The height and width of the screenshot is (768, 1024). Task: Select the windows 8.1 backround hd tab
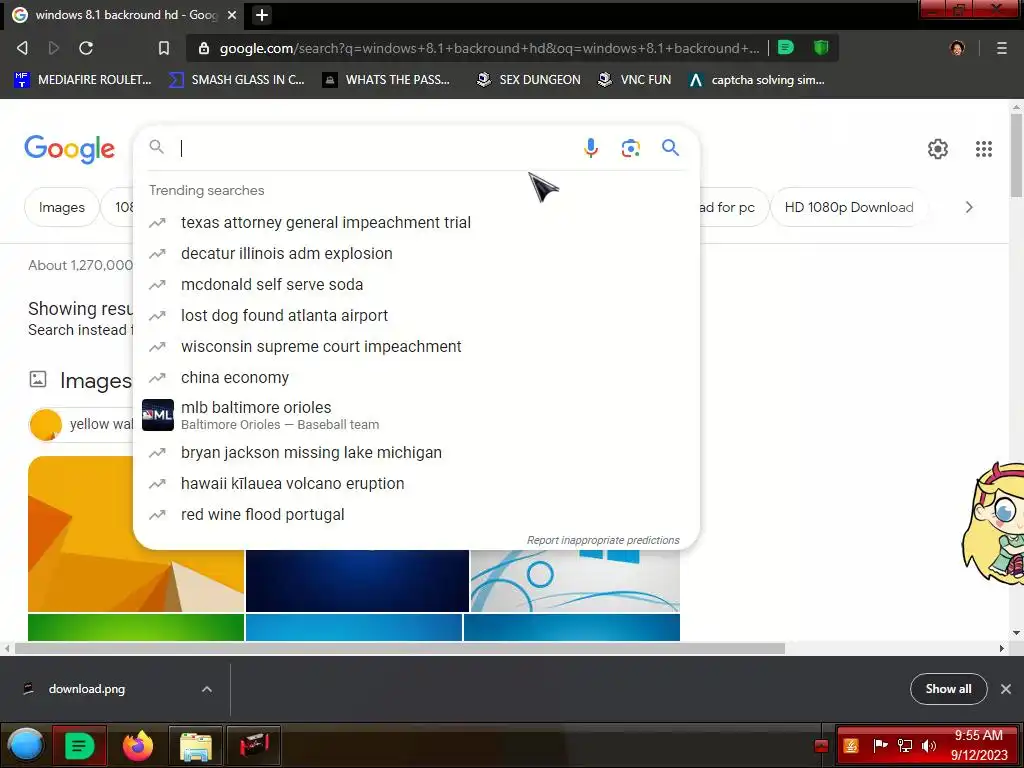[124, 15]
